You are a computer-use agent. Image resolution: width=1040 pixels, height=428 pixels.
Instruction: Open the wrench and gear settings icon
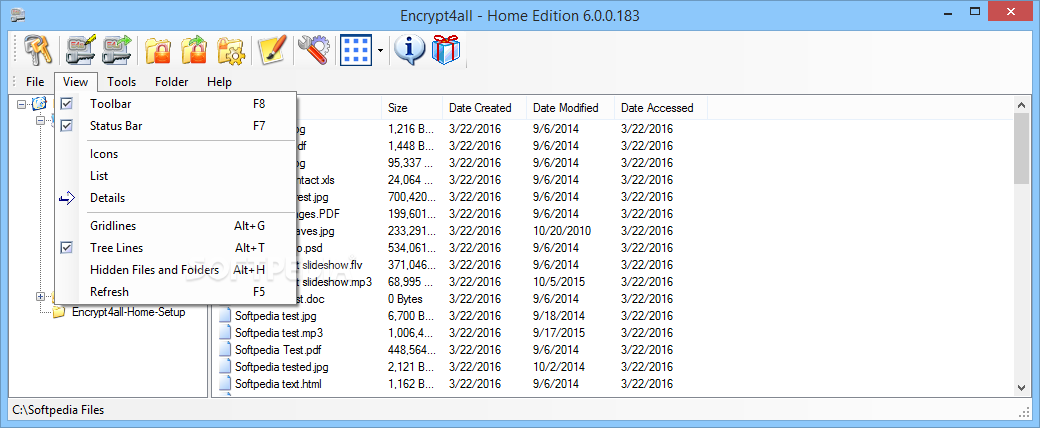[312, 50]
